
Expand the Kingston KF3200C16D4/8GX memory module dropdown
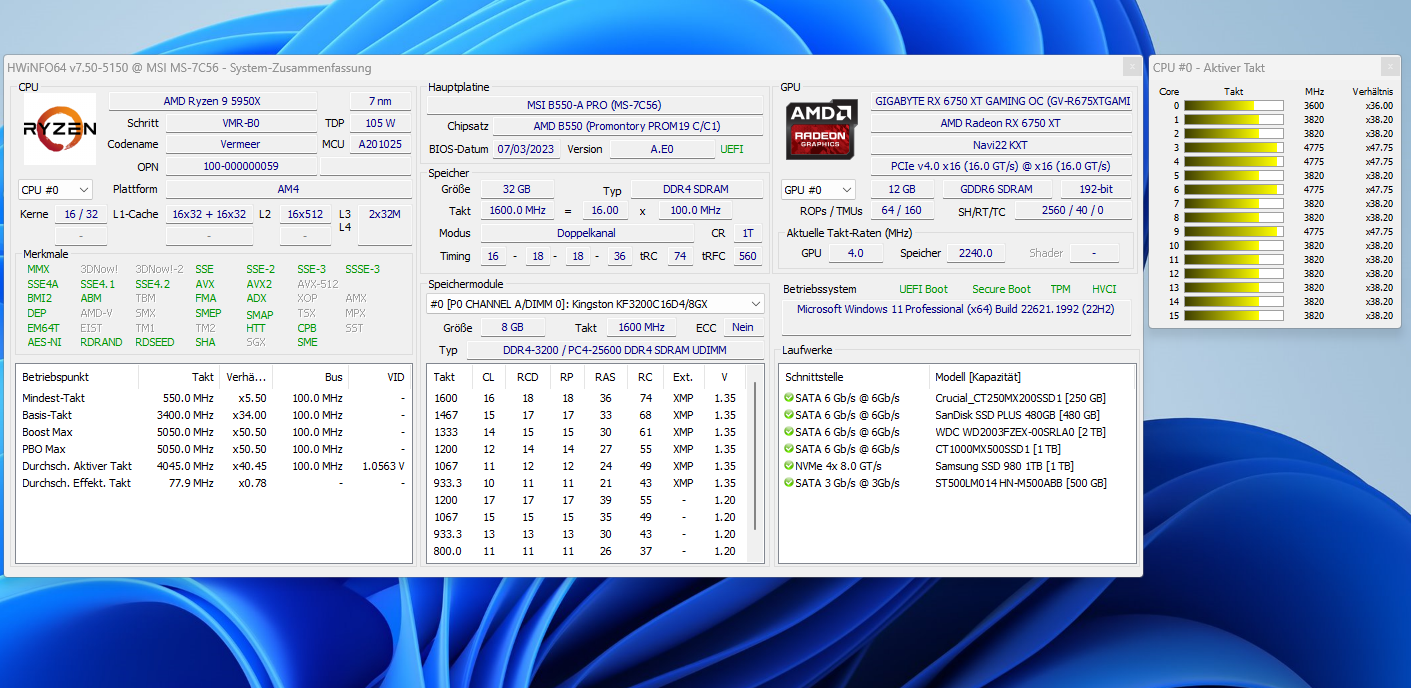click(x=596, y=304)
